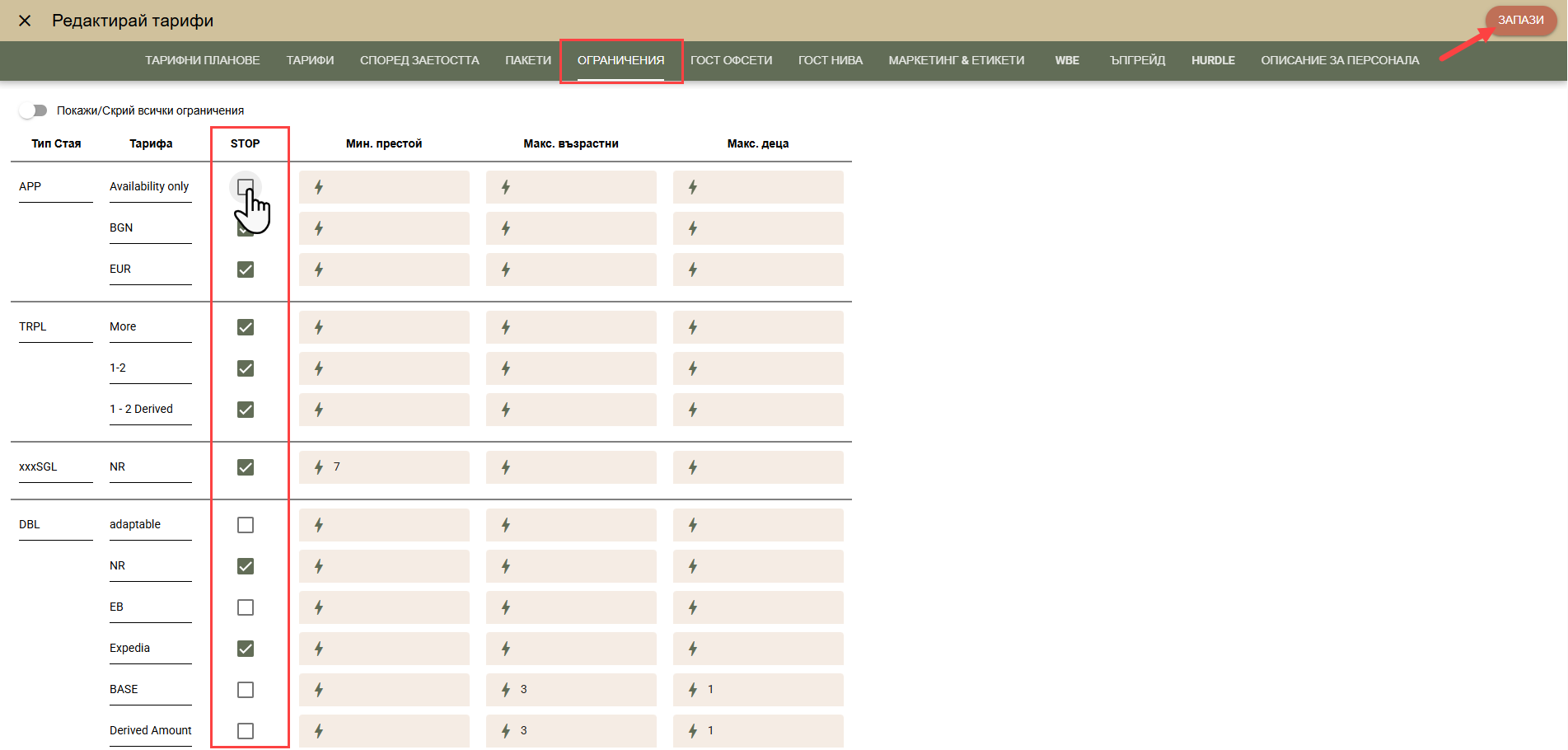
Task: Close the Редактирай тарифи editor with X
Action: (x=25, y=21)
